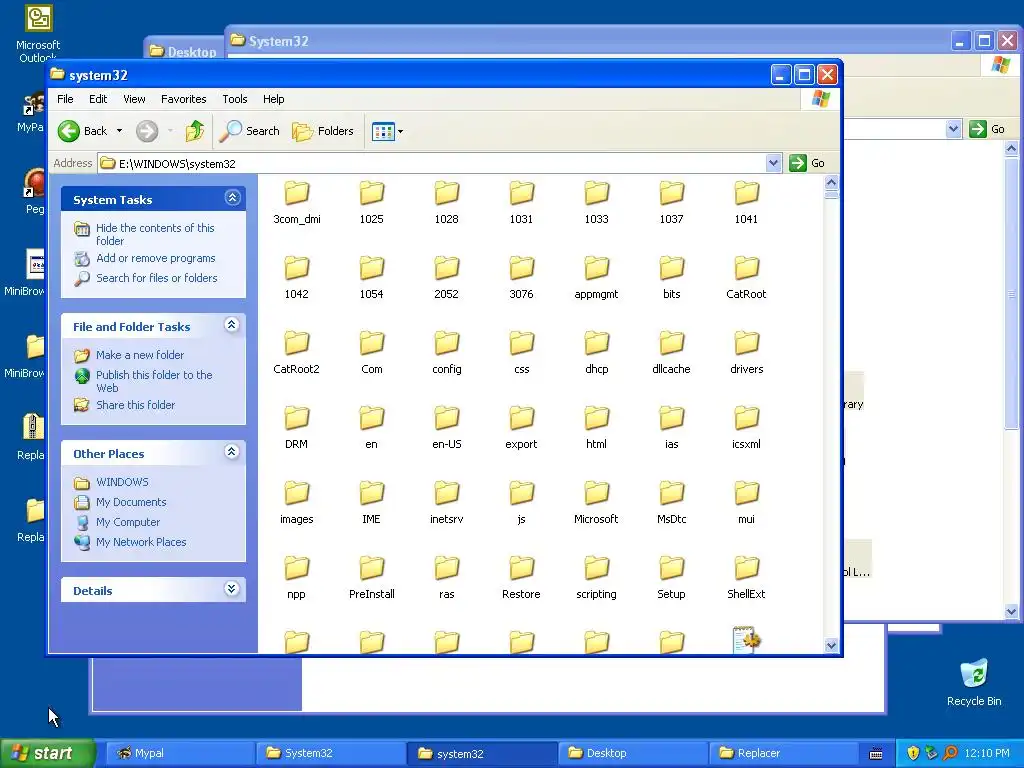Viewport: 1024px width, 768px height.
Task: Open the address dropdown in background System32 window
Action: point(953,129)
